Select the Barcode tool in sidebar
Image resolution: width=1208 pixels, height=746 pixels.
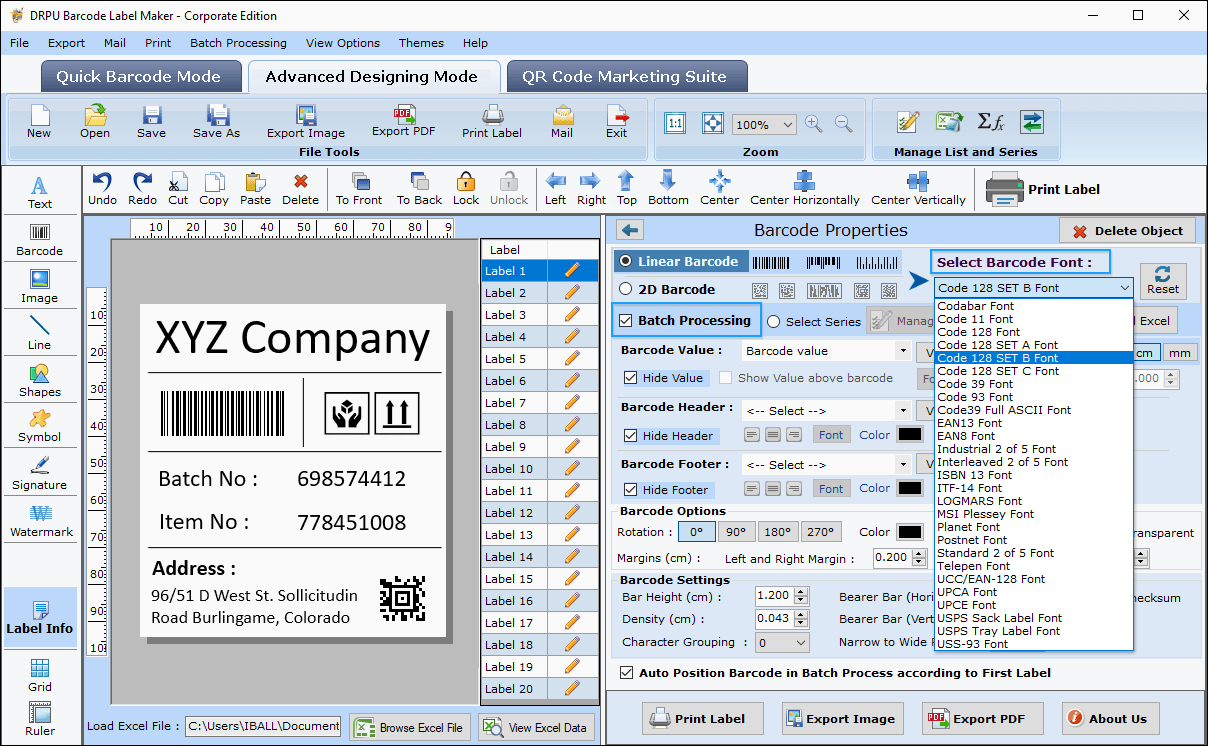pyautogui.click(x=39, y=239)
